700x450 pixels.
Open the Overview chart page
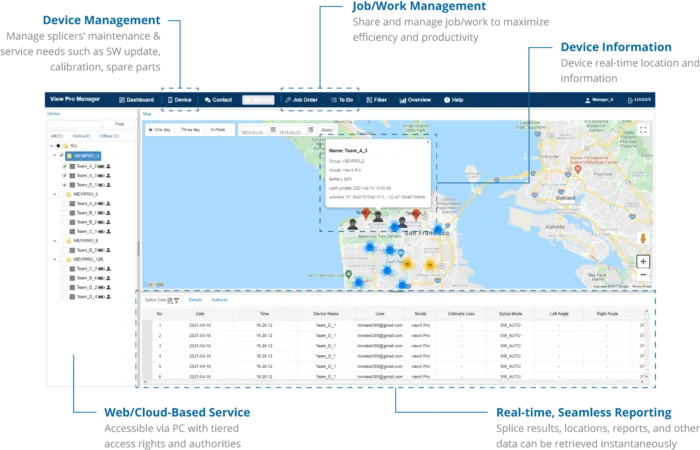(415, 100)
